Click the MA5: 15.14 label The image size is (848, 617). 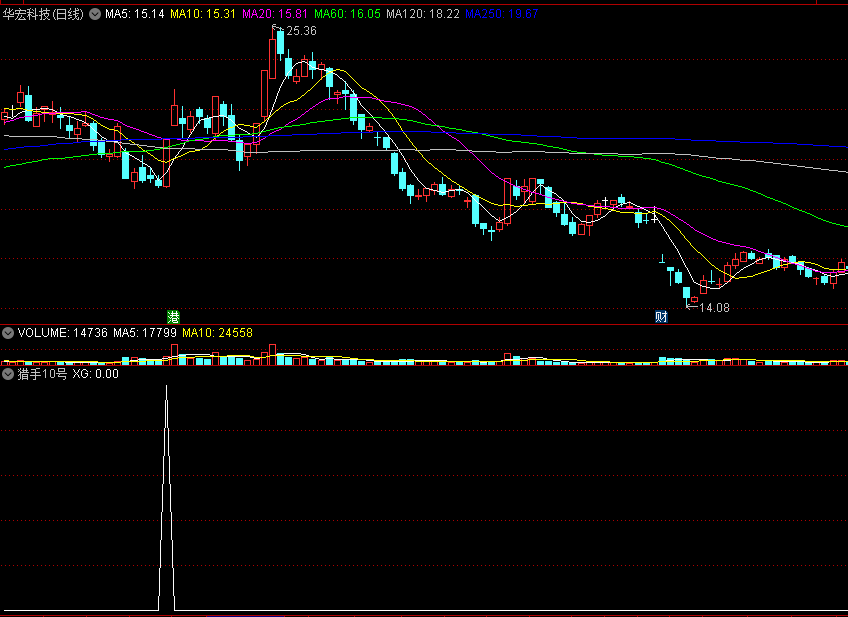tap(135, 14)
